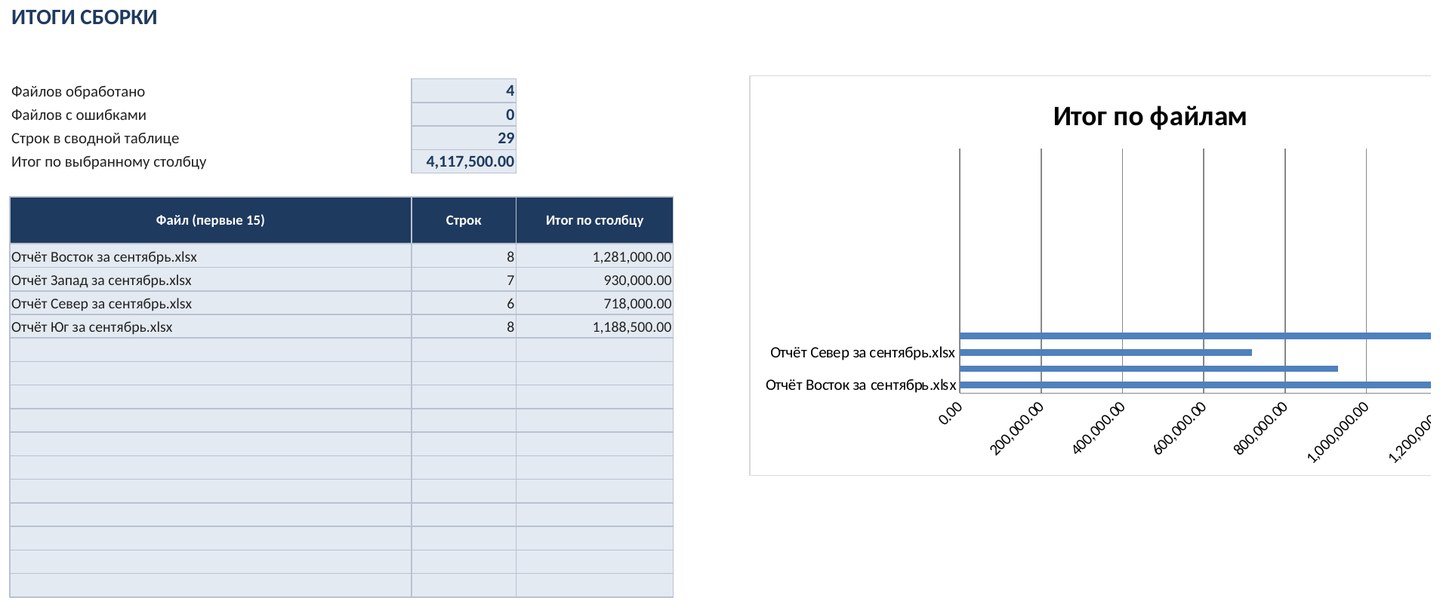
Task: Select the total 1,188,500.00 for Юг
Action: [x=595, y=326]
